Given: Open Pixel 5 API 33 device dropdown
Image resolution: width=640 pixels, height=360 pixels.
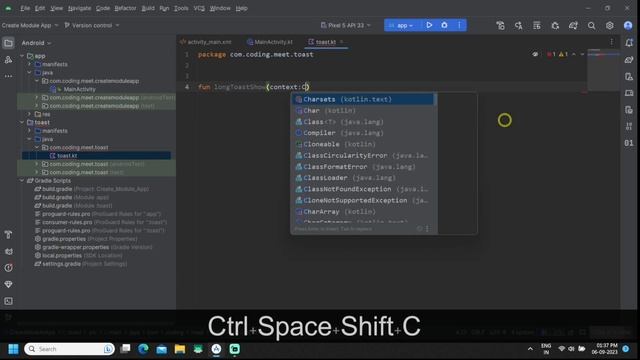Looking at the screenshot, I should point(346,25).
